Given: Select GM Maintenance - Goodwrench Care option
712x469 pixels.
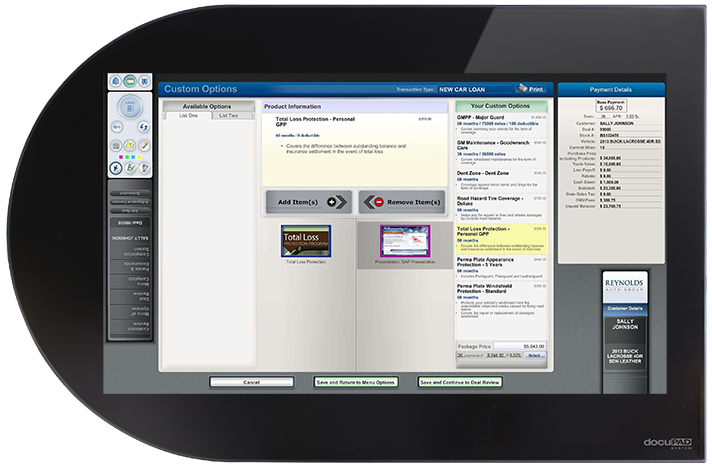Looking at the screenshot, I should [x=501, y=152].
